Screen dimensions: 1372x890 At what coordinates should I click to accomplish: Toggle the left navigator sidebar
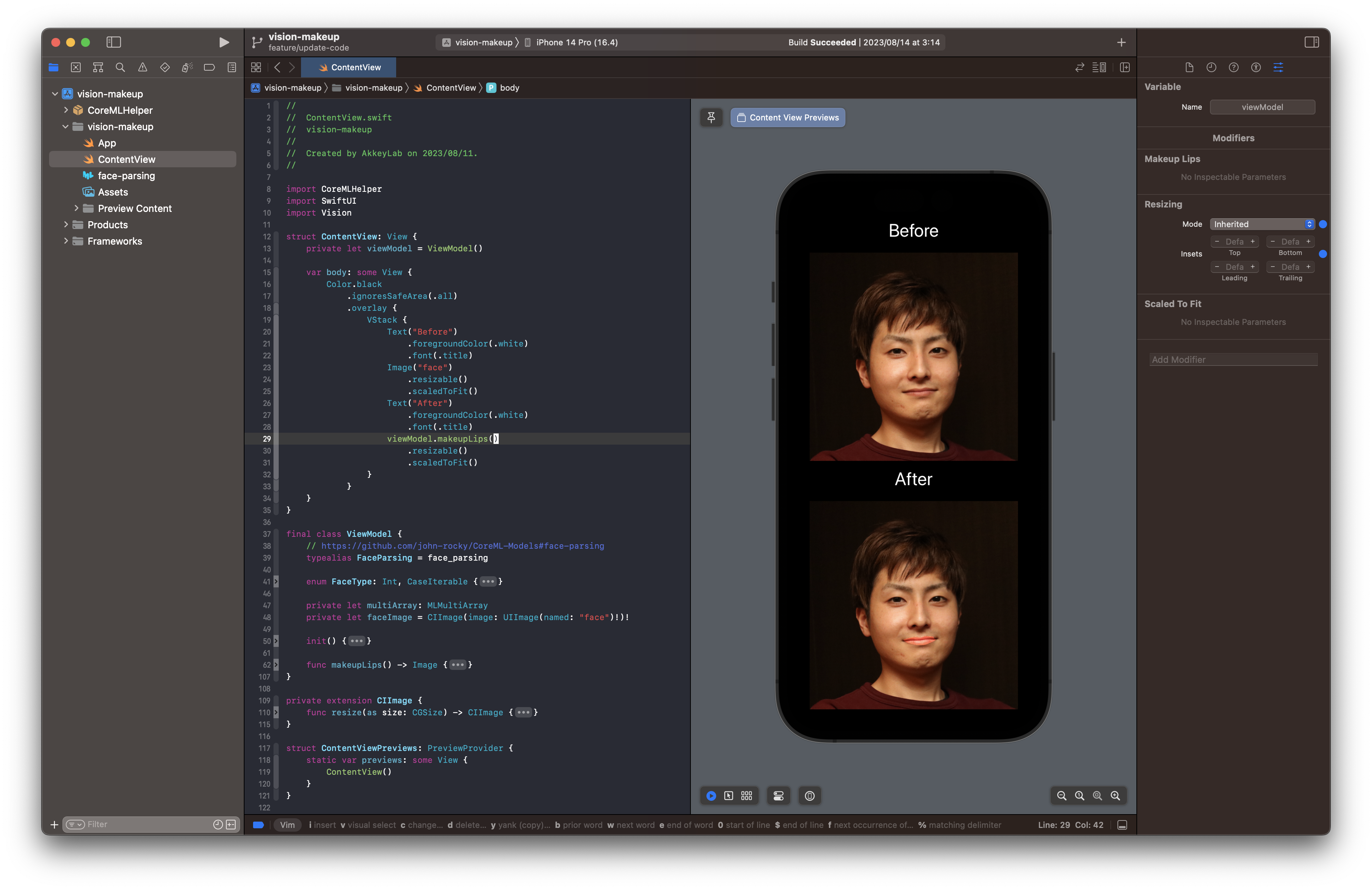[x=114, y=42]
